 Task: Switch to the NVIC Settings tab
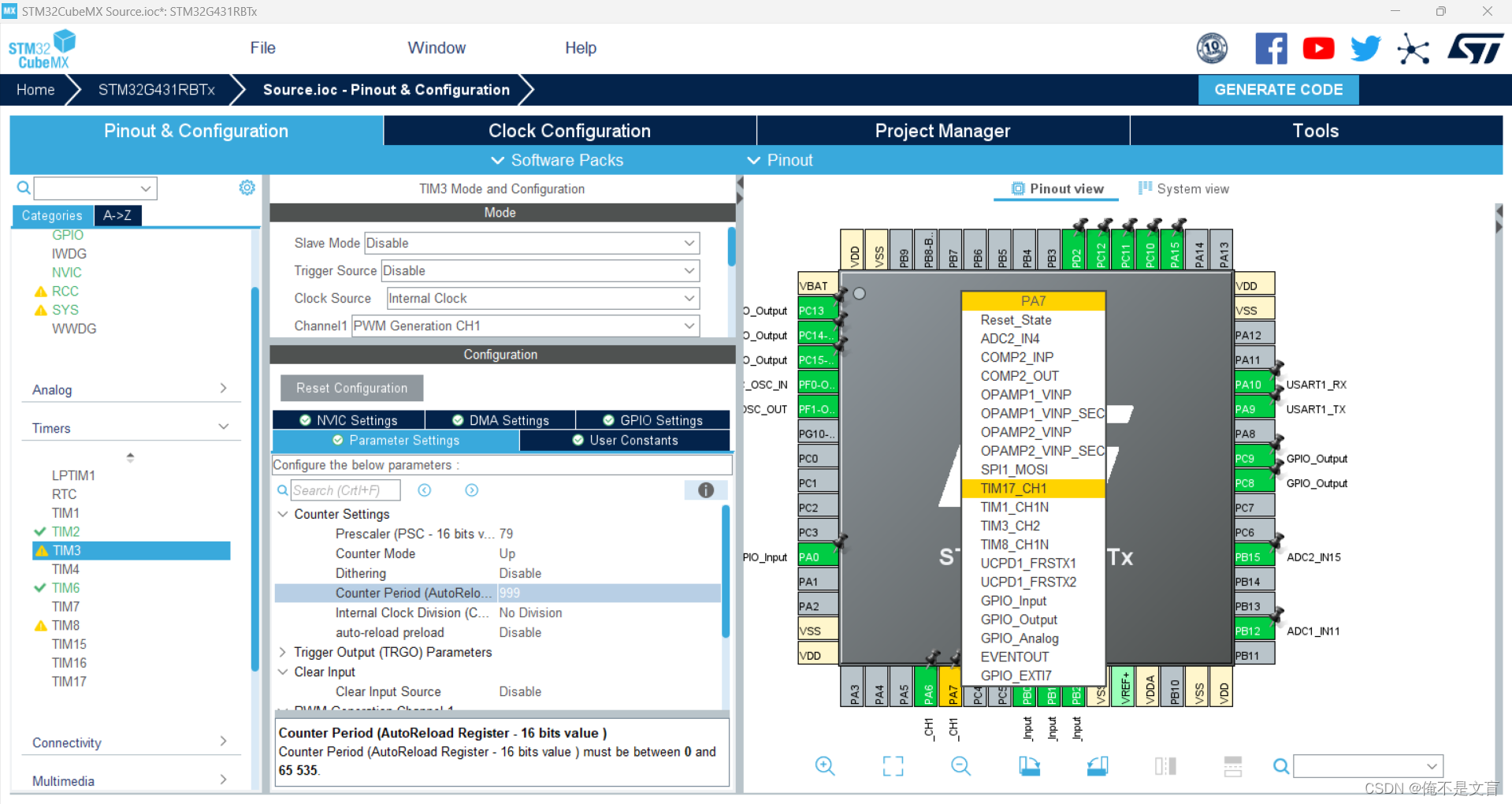pos(348,420)
